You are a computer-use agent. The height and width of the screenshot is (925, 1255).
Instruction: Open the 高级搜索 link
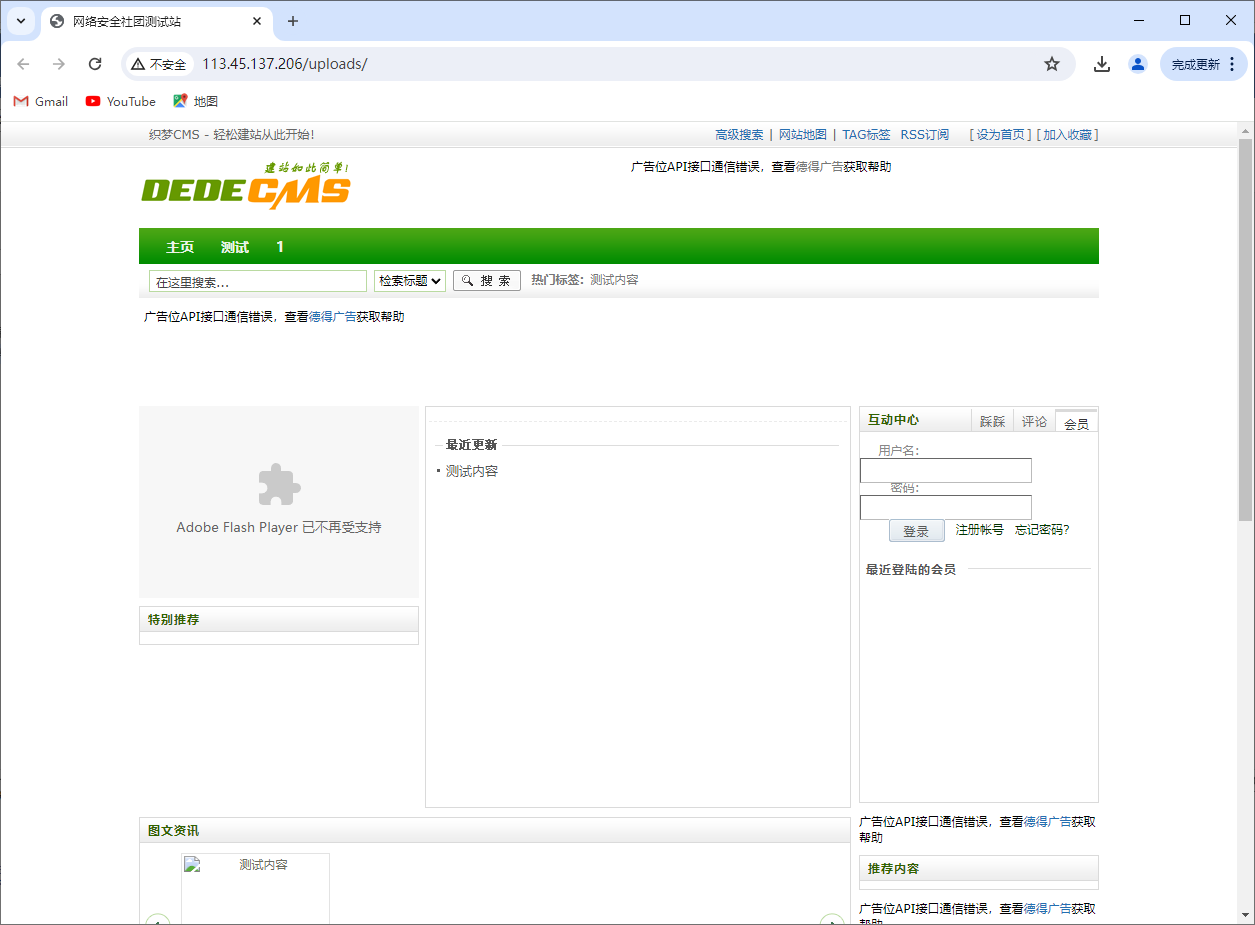(739, 135)
